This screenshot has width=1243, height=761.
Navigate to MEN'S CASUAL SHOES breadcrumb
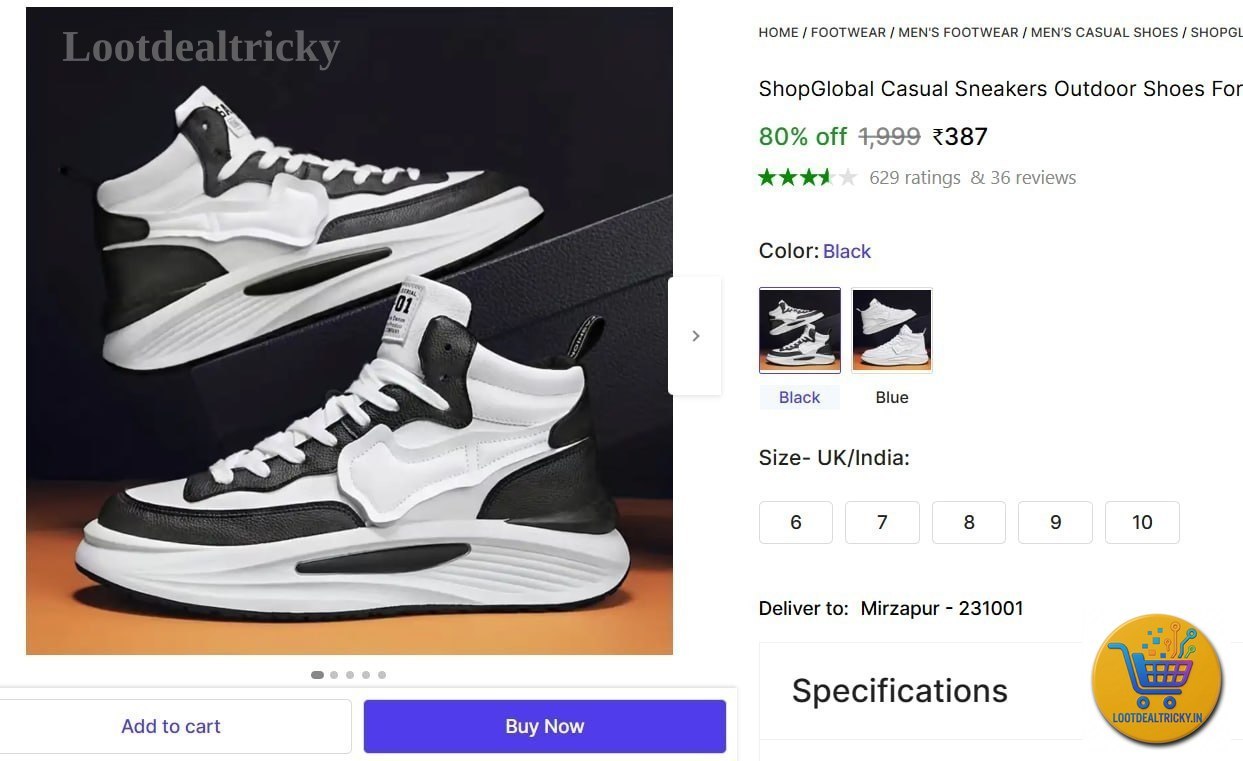[1104, 32]
